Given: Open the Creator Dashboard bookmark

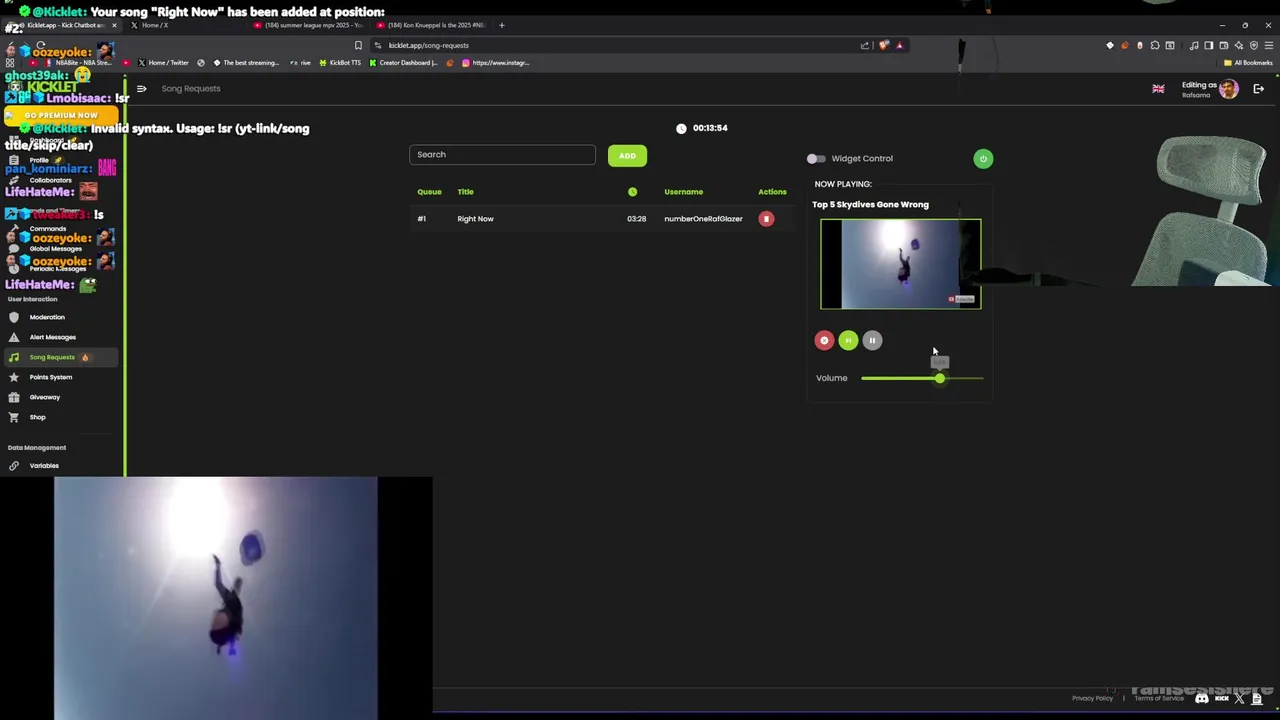Looking at the screenshot, I should [x=403, y=63].
